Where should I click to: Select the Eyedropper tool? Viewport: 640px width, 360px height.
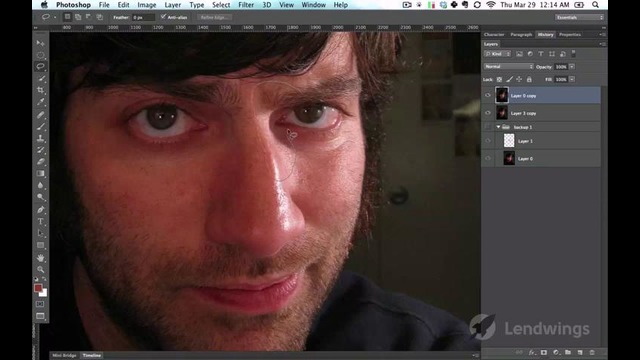point(40,102)
